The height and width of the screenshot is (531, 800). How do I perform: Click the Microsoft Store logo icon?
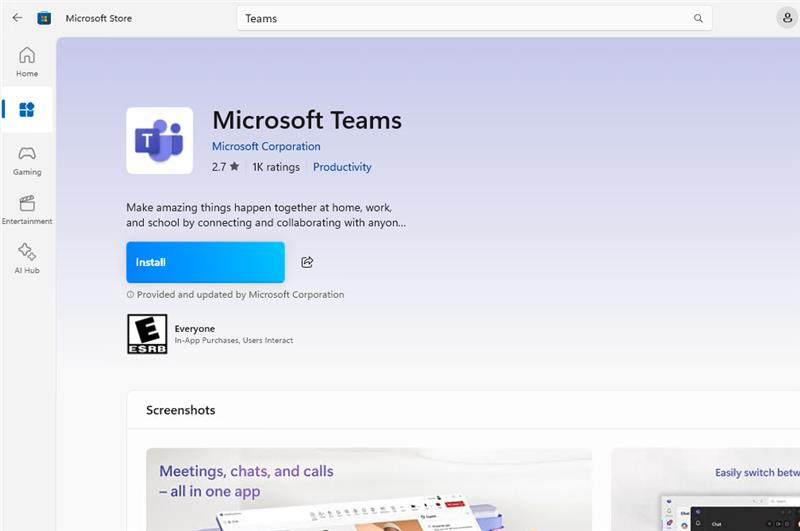pos(44,18)
